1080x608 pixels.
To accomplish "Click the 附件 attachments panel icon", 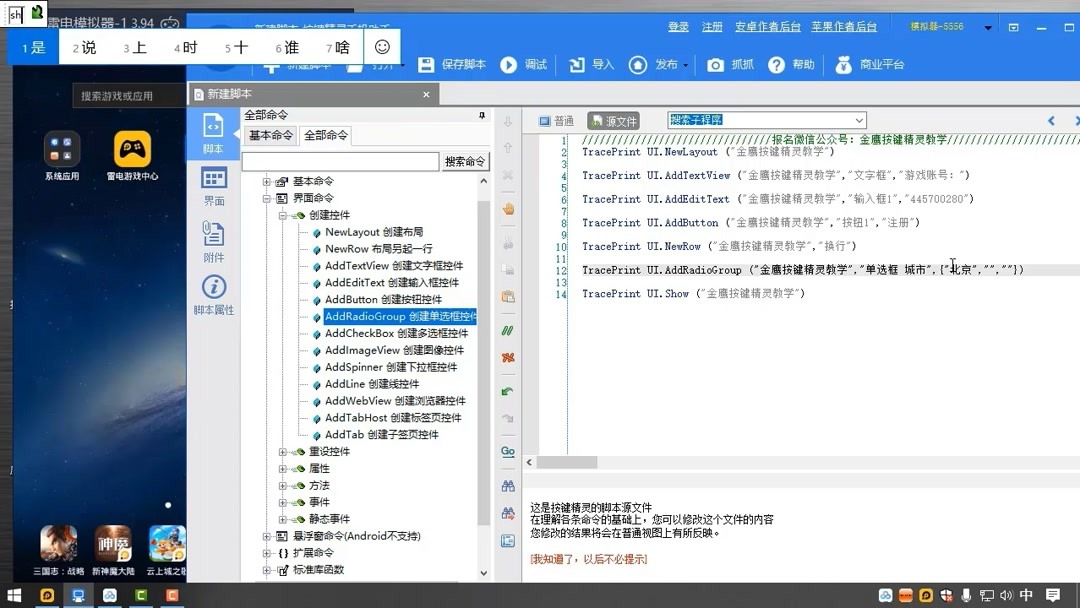I will pos(213,232).
